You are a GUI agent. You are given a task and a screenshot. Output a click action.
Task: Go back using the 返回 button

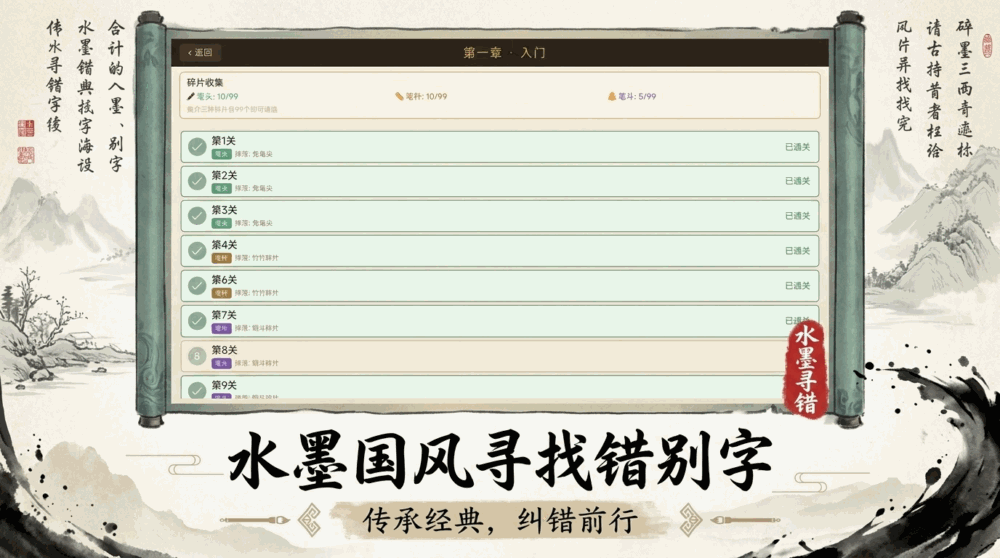[x=200, y=52]
